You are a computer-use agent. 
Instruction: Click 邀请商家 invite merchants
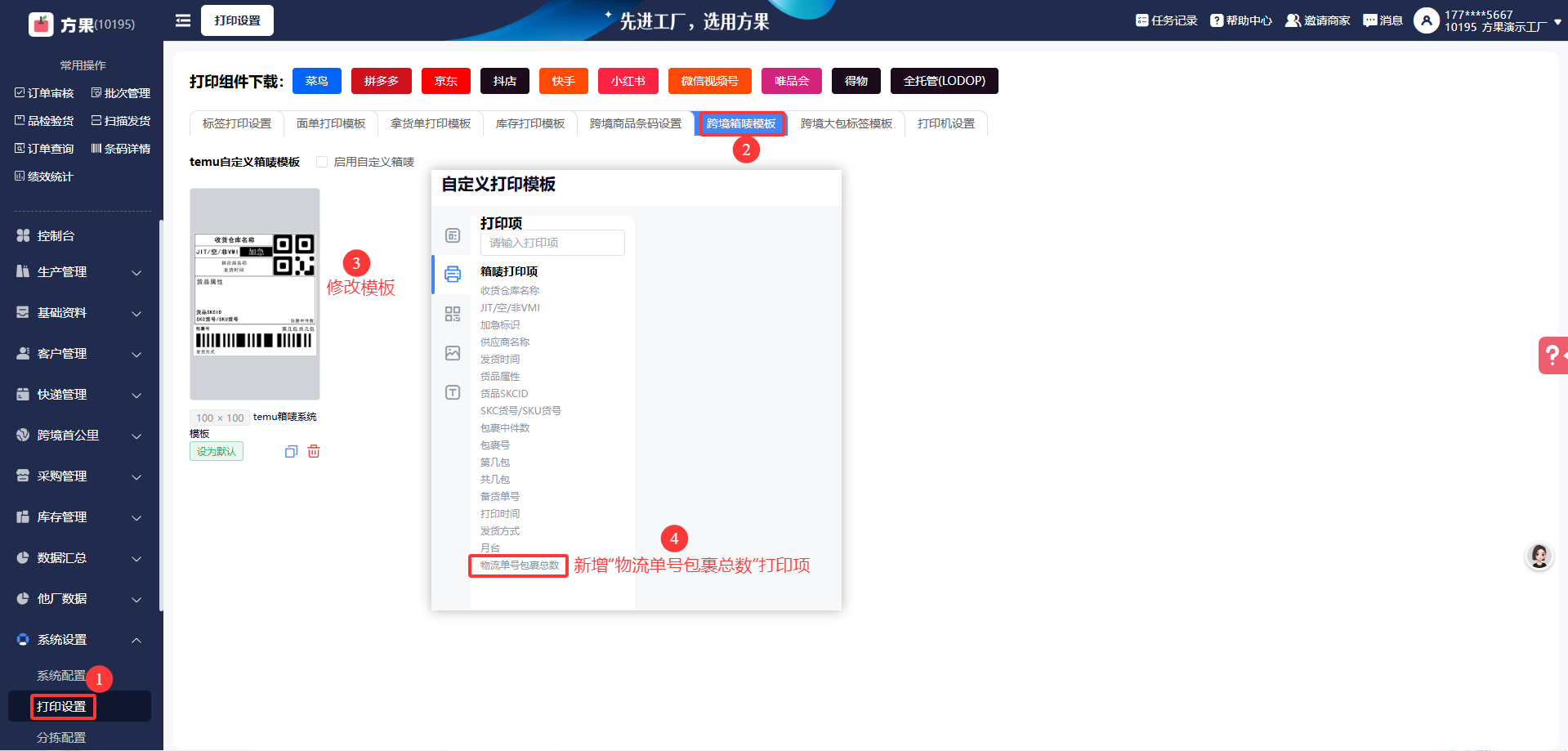1318,20
